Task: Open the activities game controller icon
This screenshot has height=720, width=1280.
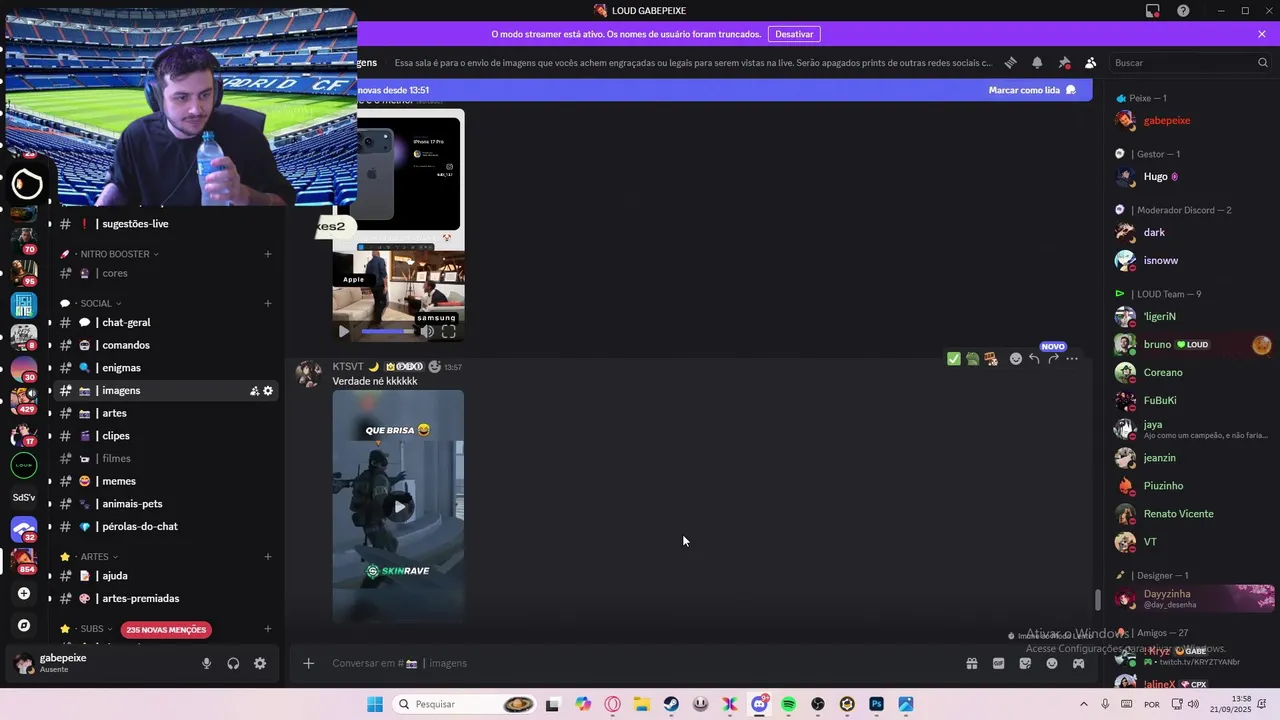Action: point(1078,663)
